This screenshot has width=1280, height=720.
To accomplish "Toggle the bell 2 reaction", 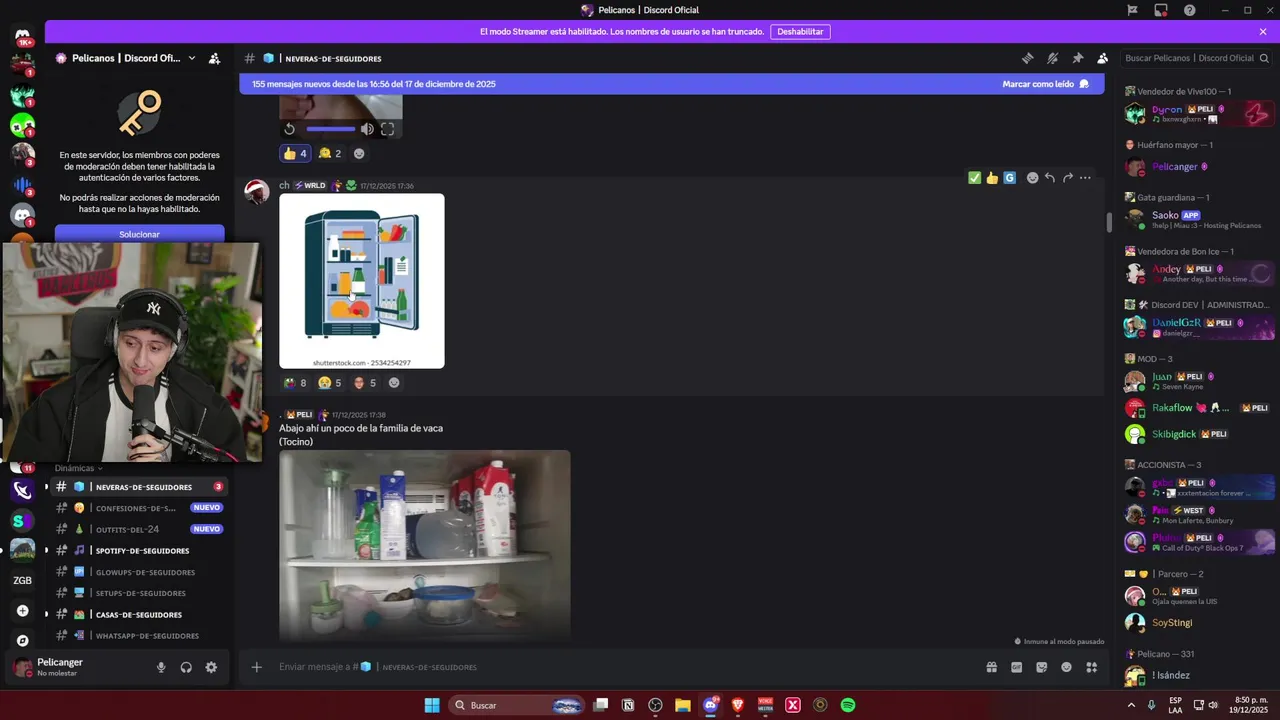I will click(x=330, y=153).
